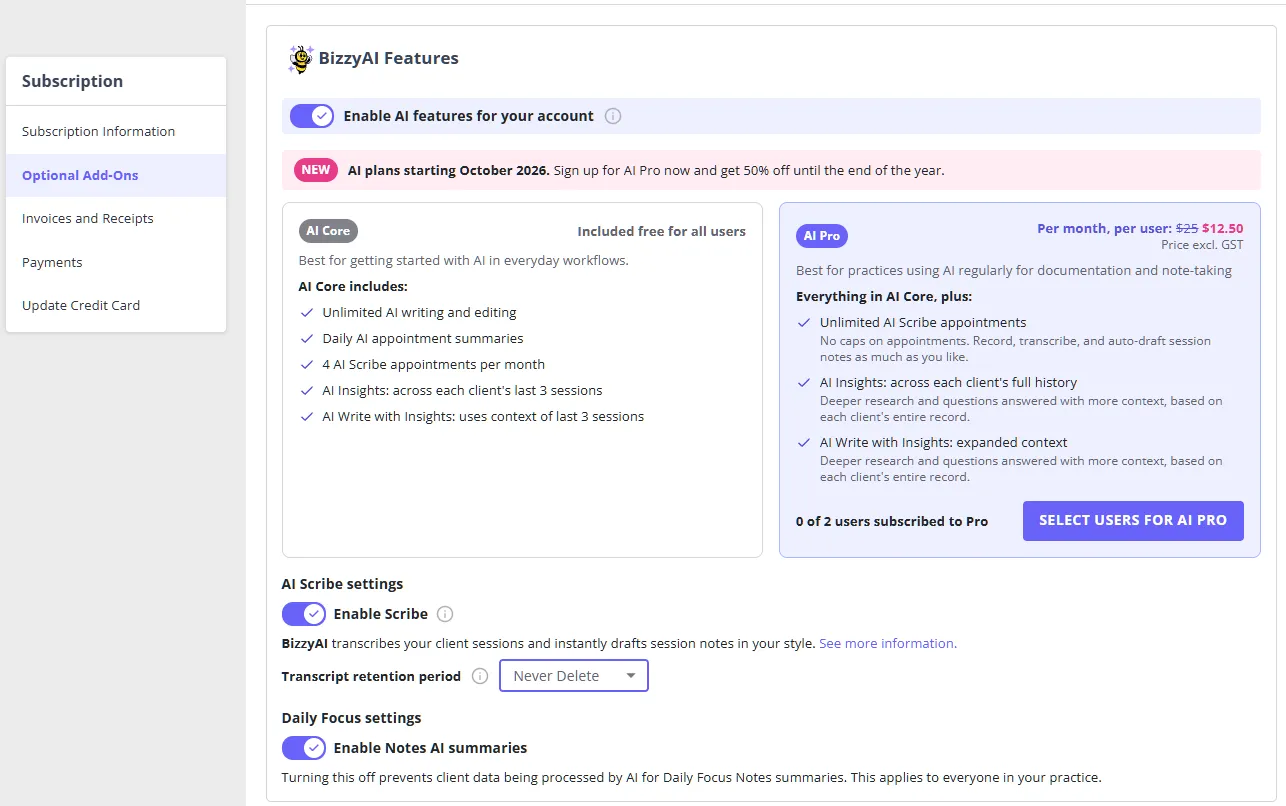Click the 'AI Scribe settings' heading

pyautogui.click(x=342, y=584)
